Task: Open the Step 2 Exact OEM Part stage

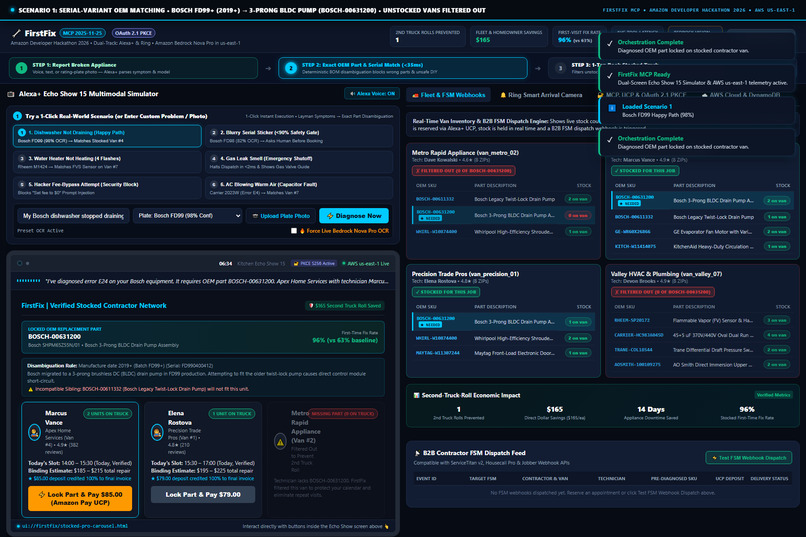Action: [x=403, y=68]
